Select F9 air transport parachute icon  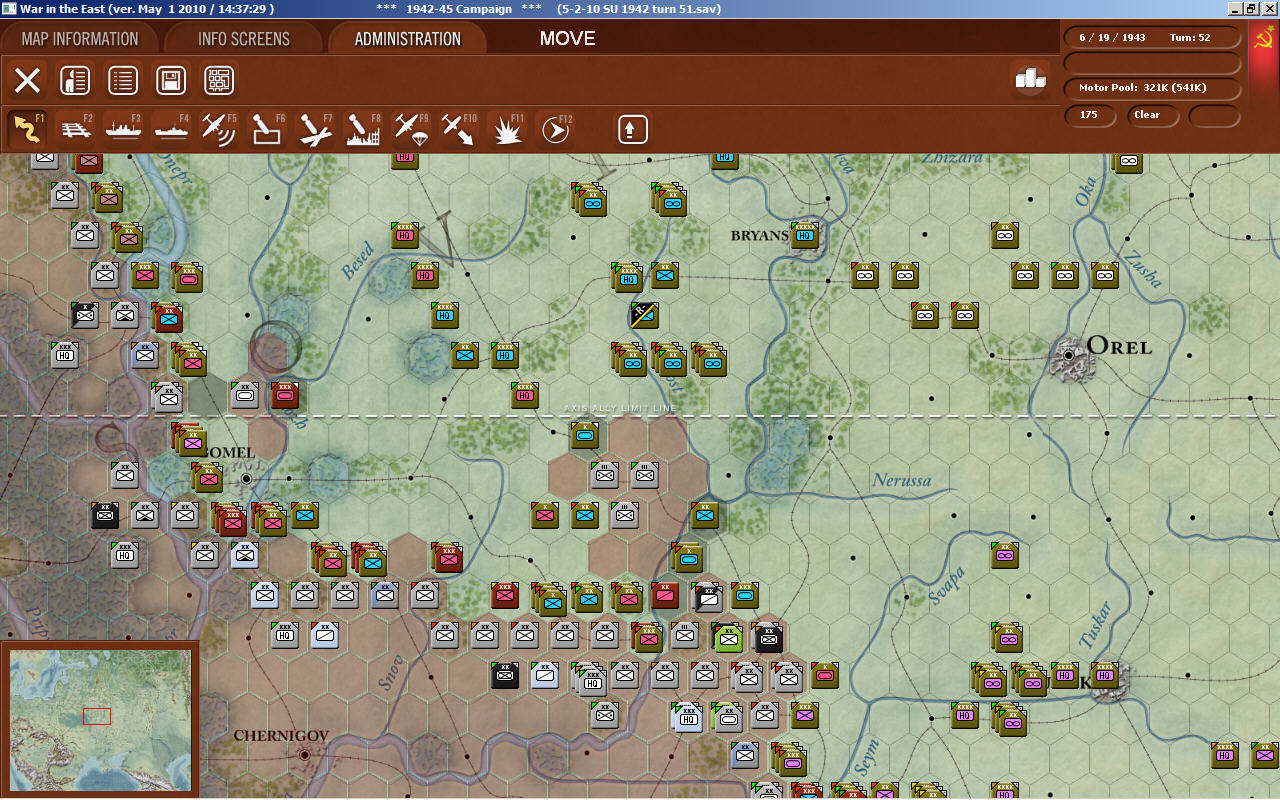(411, 128)
